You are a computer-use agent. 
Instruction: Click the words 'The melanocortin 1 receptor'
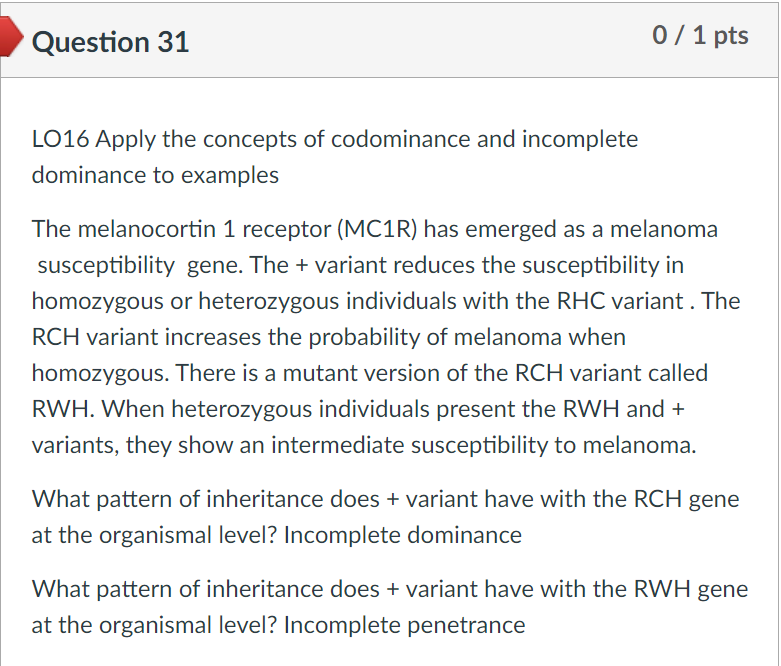[x=182, y=230]
